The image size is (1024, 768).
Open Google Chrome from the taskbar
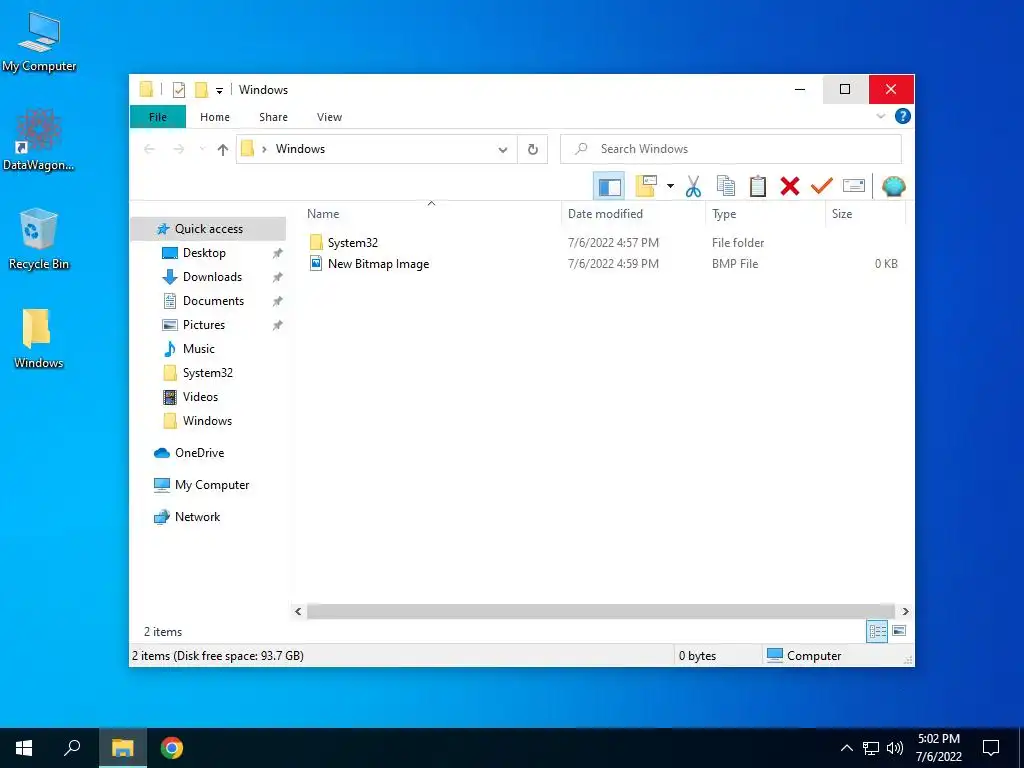[x=172, y=748]
